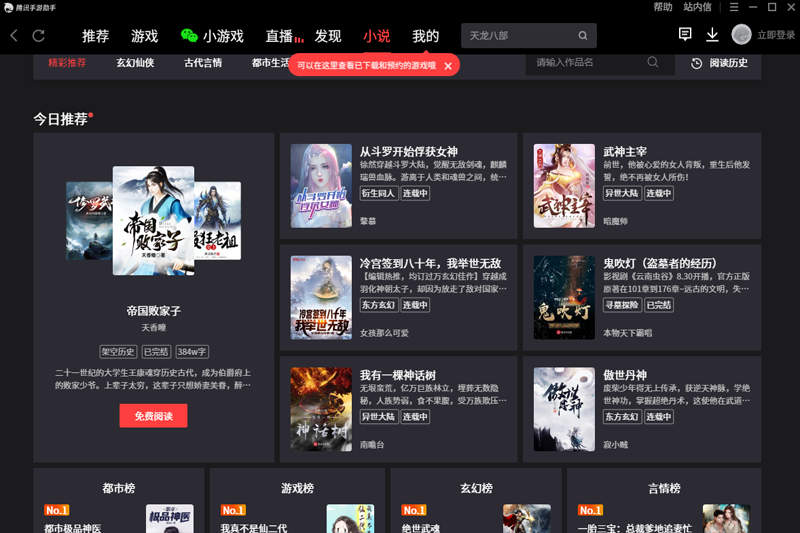The image size is (800, 533).
Task: Click the magnifier in the novel search field
Action: pos(653,62)
